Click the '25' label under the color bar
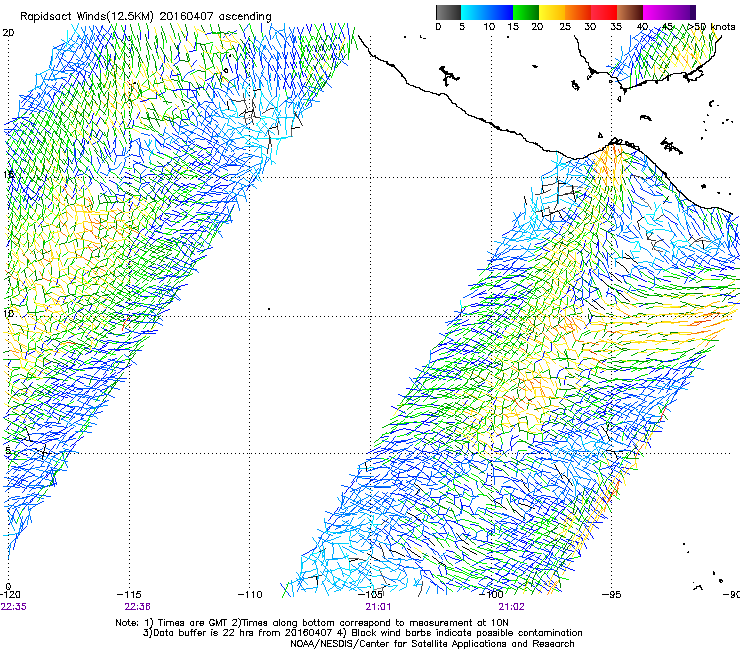Screen dimensions: 740x650 [x=565, y=27]
